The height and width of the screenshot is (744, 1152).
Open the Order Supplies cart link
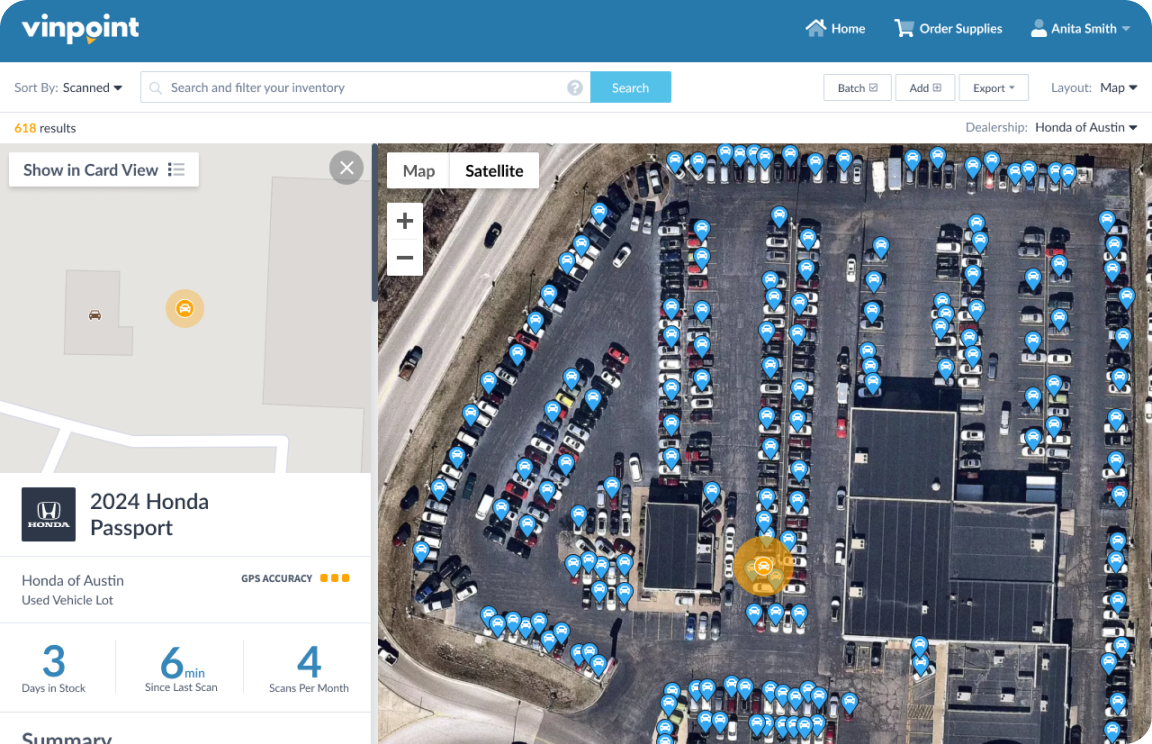tap(948, 29)
